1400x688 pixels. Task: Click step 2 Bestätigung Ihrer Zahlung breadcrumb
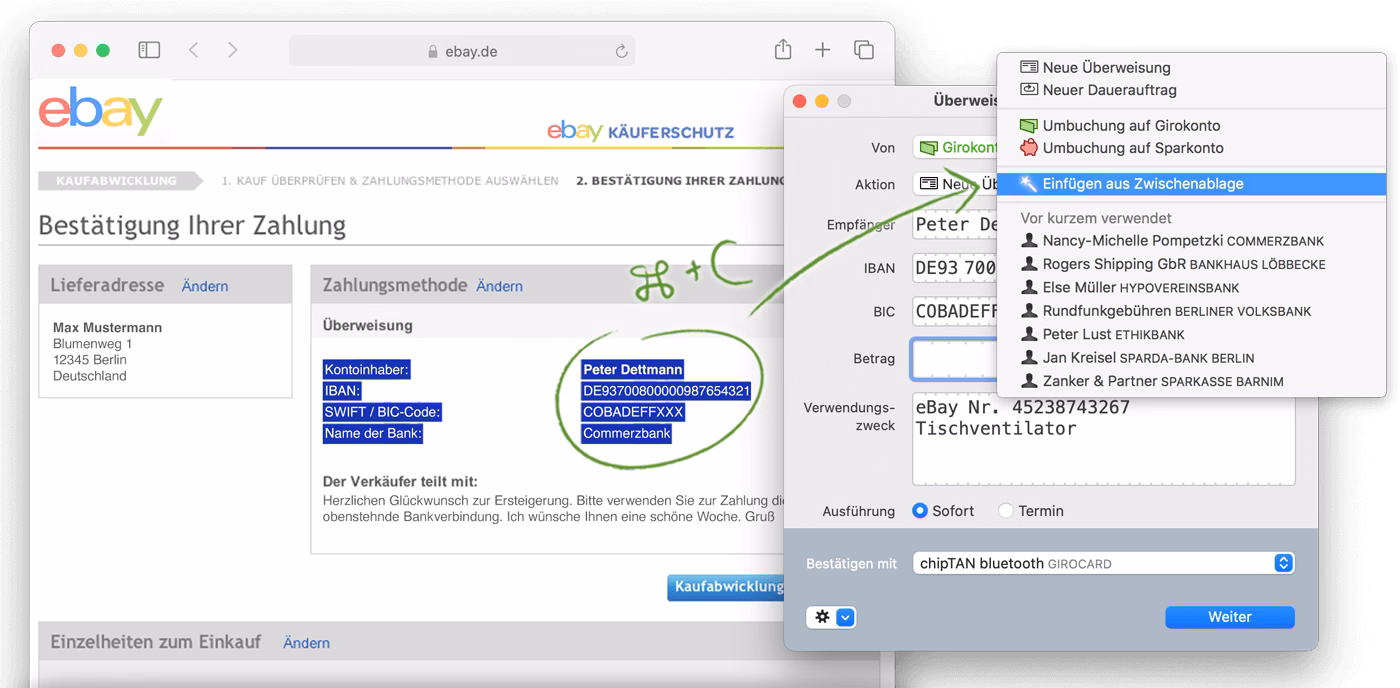tap(680, 181)
